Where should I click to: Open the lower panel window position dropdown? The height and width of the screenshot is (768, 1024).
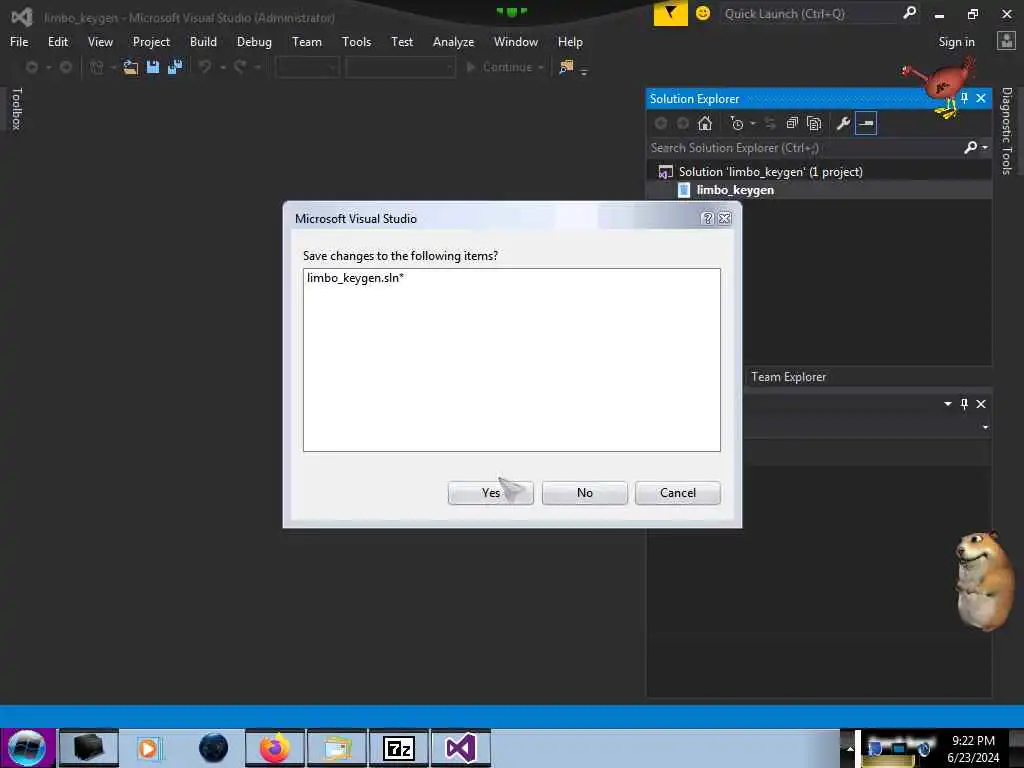(x=948, y=404)
